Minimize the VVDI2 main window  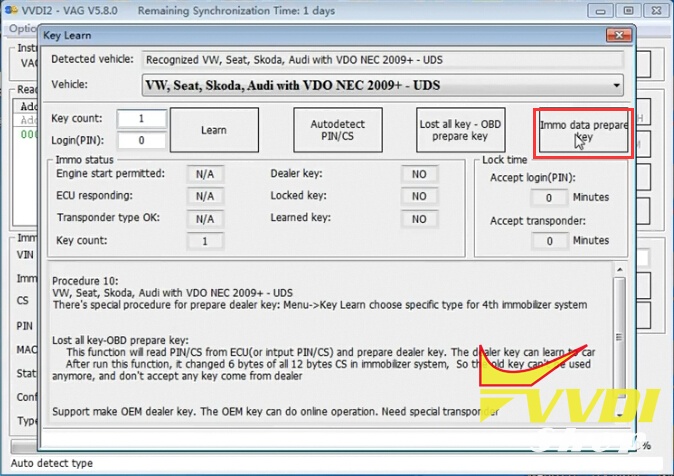point(600,11)
